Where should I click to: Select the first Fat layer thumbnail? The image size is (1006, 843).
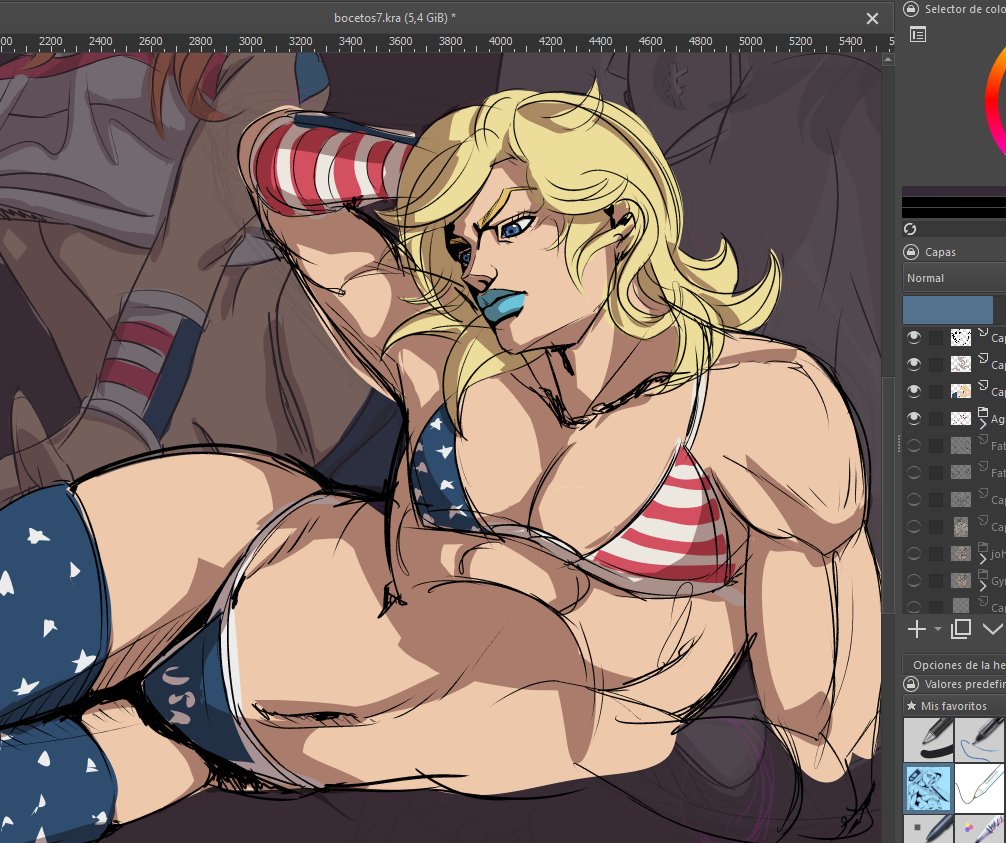click(x=960, y=445)
